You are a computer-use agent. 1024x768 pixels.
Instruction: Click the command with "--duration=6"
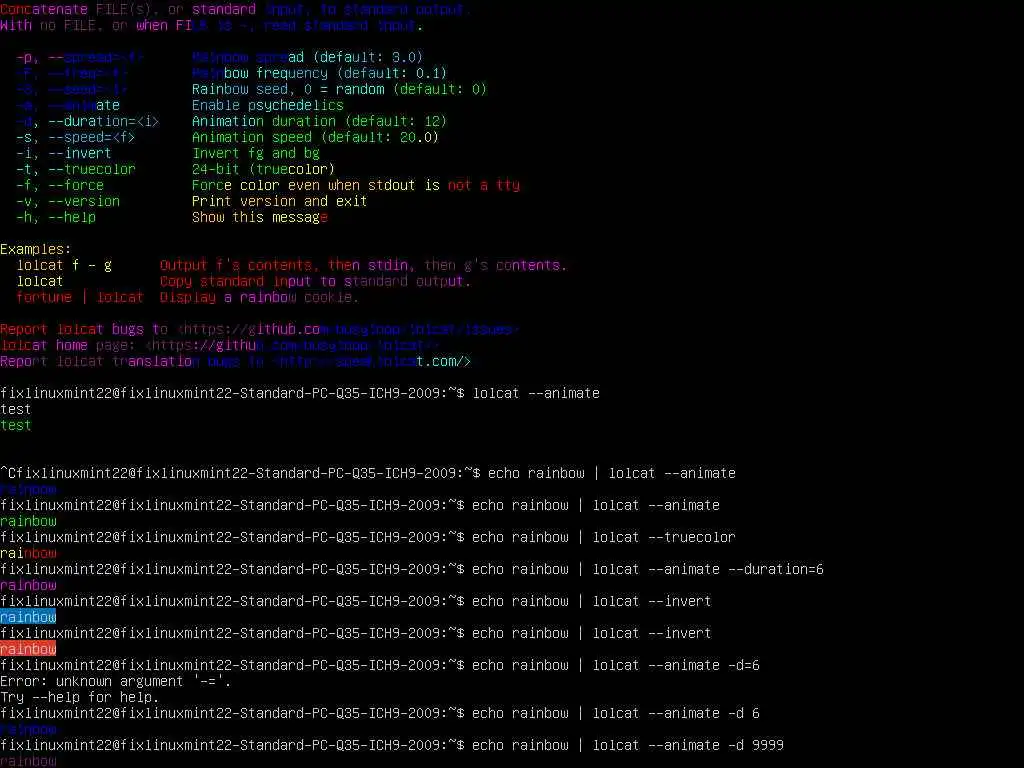pos(411,569)
